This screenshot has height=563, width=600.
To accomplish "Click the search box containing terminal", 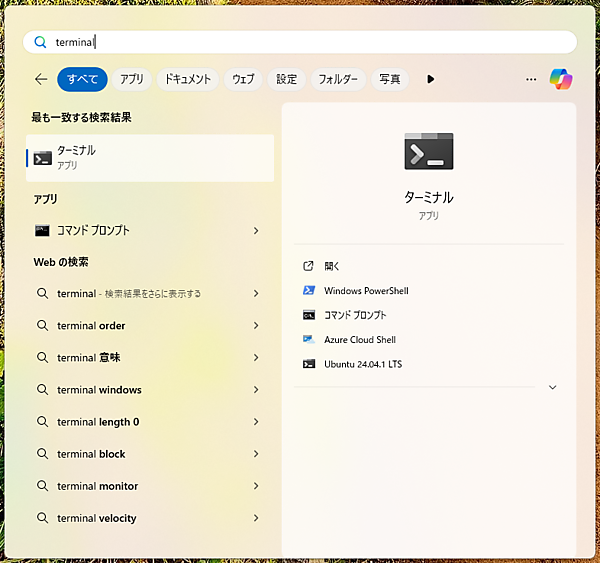I will click(x=300, y=42).
